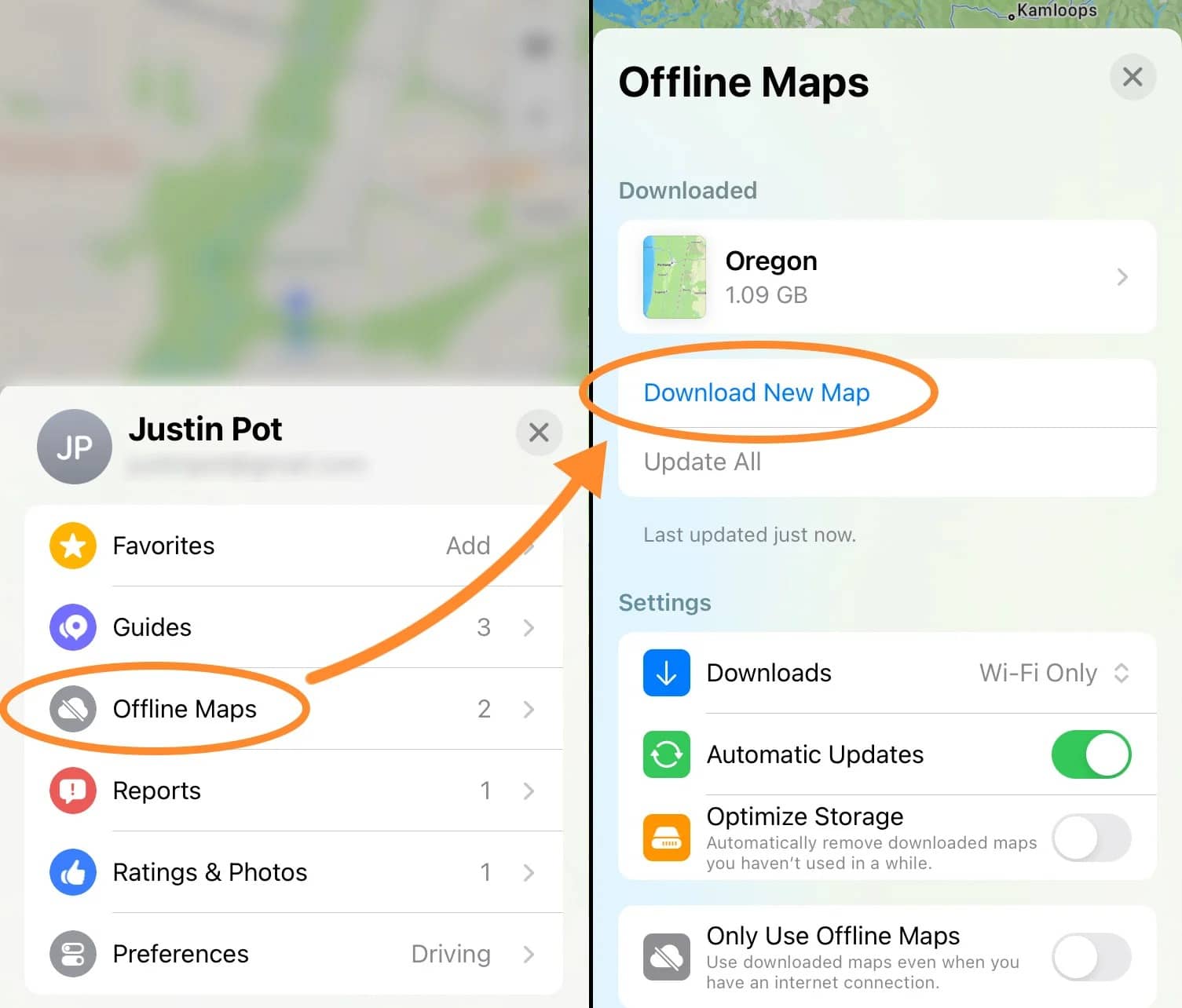Click the yellow Favorites star icon
The width and height of the screenshot is (1182, 1008).
73,546
